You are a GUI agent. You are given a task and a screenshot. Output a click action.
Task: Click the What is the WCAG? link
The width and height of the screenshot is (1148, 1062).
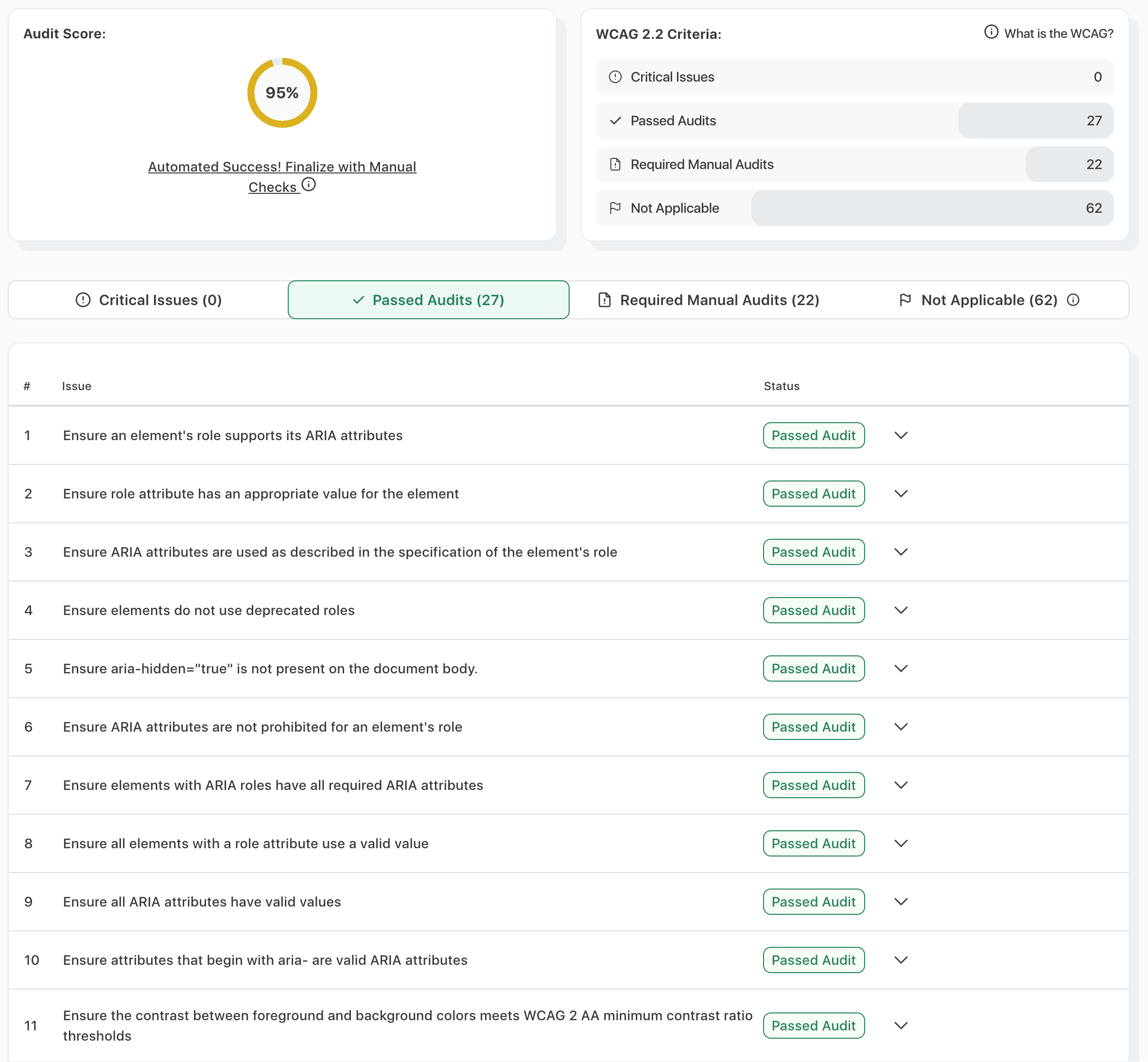pyautogui.click(x=1058, y=34)
